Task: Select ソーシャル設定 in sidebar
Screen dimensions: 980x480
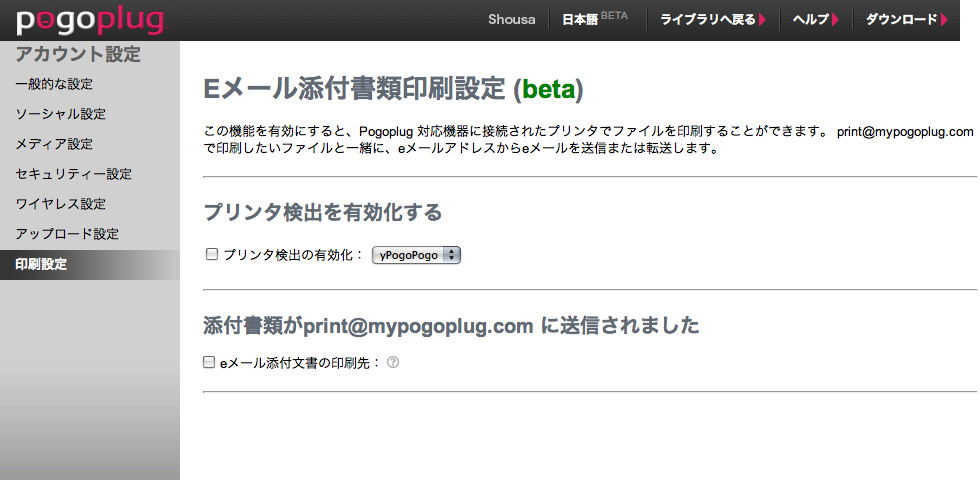Action: coord(60,114)
